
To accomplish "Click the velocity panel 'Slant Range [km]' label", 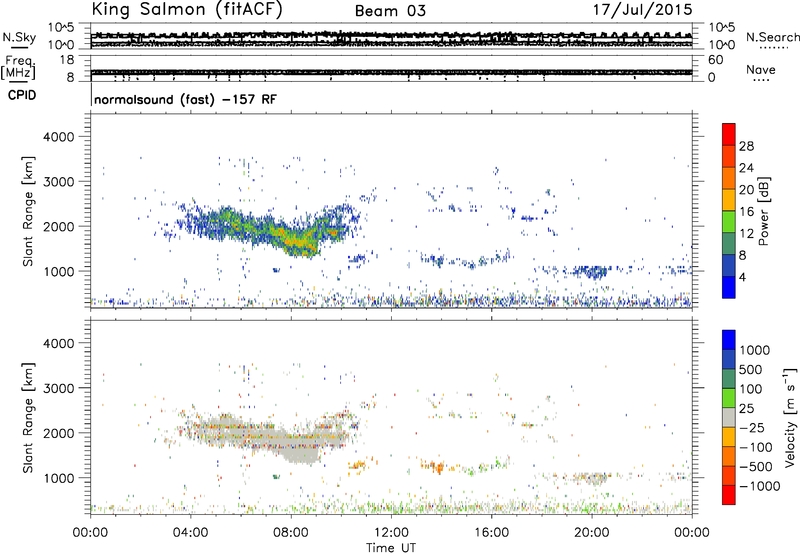I will point(28,417).
